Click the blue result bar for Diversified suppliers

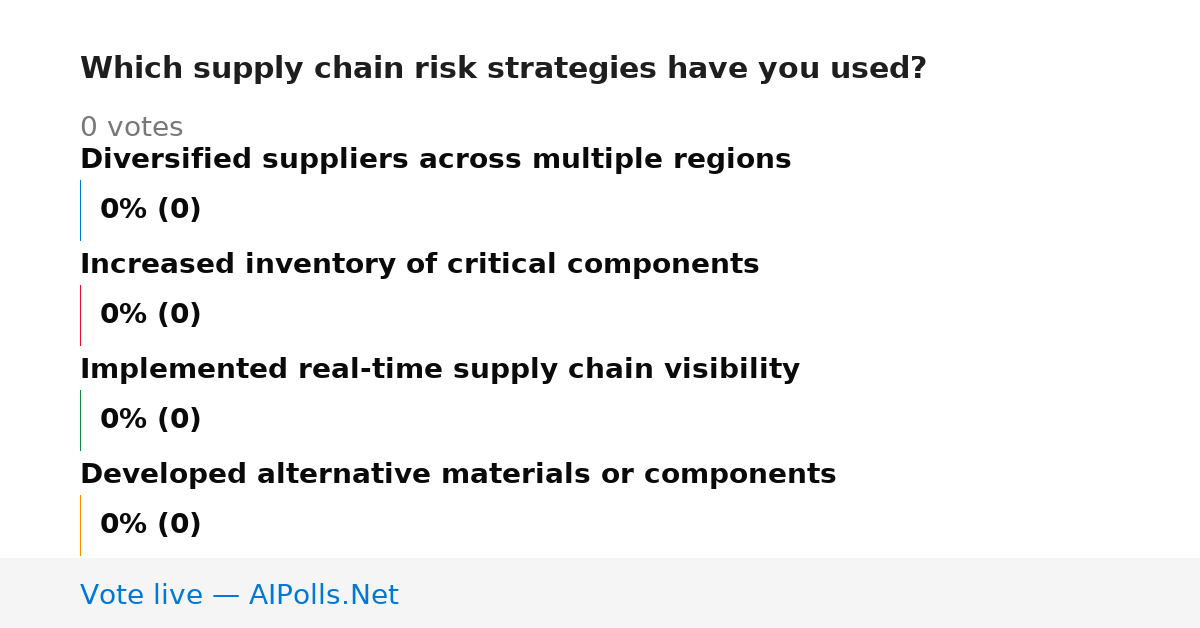[x=80, y=210]
